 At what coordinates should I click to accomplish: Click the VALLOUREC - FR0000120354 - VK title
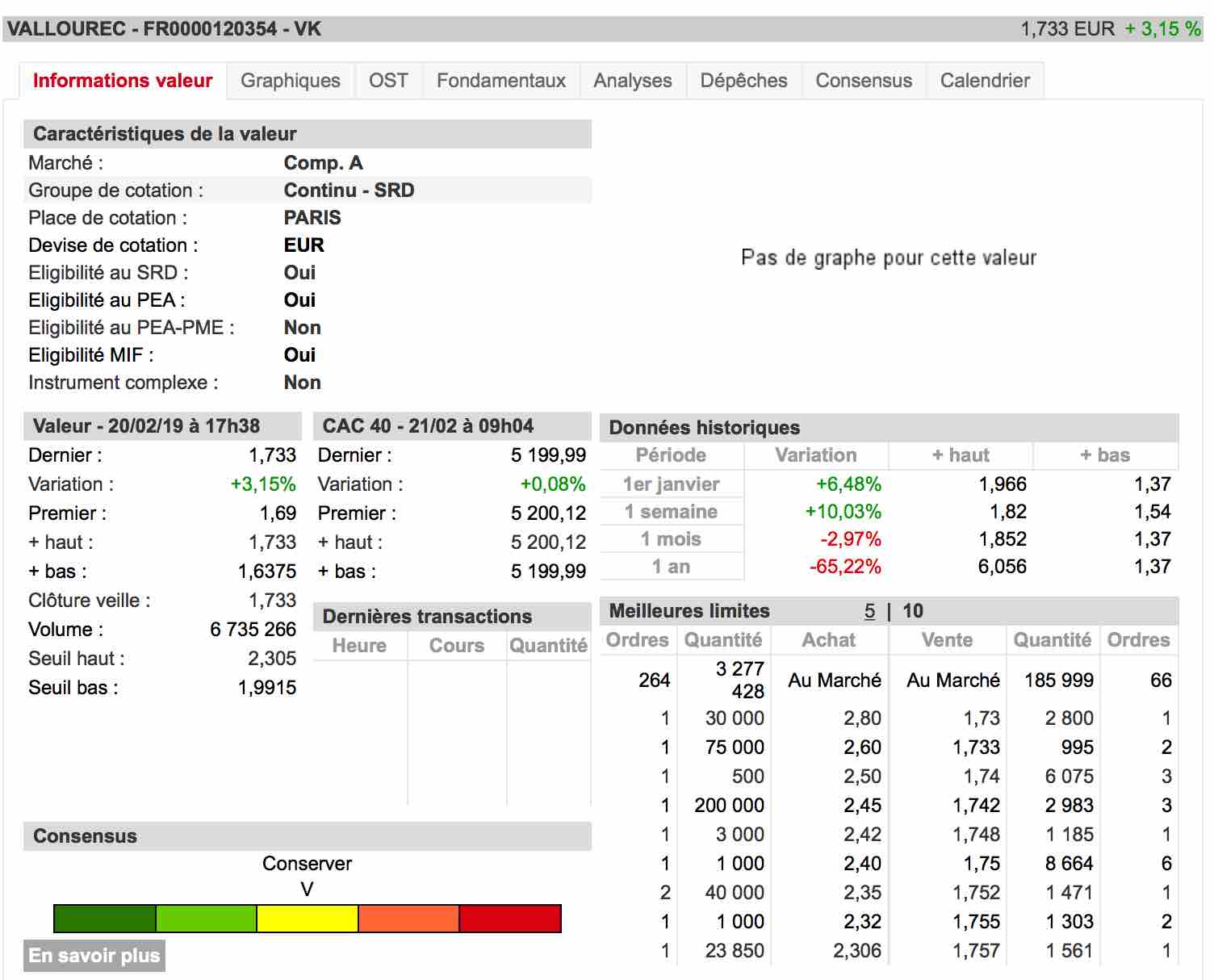(165, 29)
